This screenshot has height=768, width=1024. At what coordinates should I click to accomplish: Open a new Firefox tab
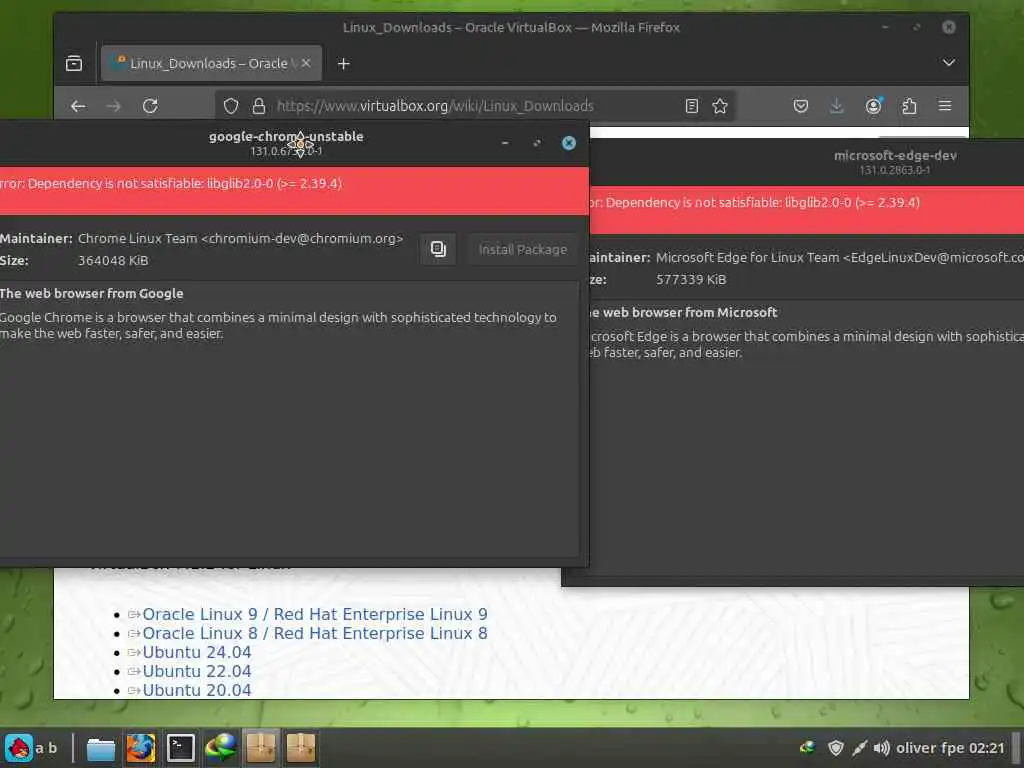tap(344, 63)
